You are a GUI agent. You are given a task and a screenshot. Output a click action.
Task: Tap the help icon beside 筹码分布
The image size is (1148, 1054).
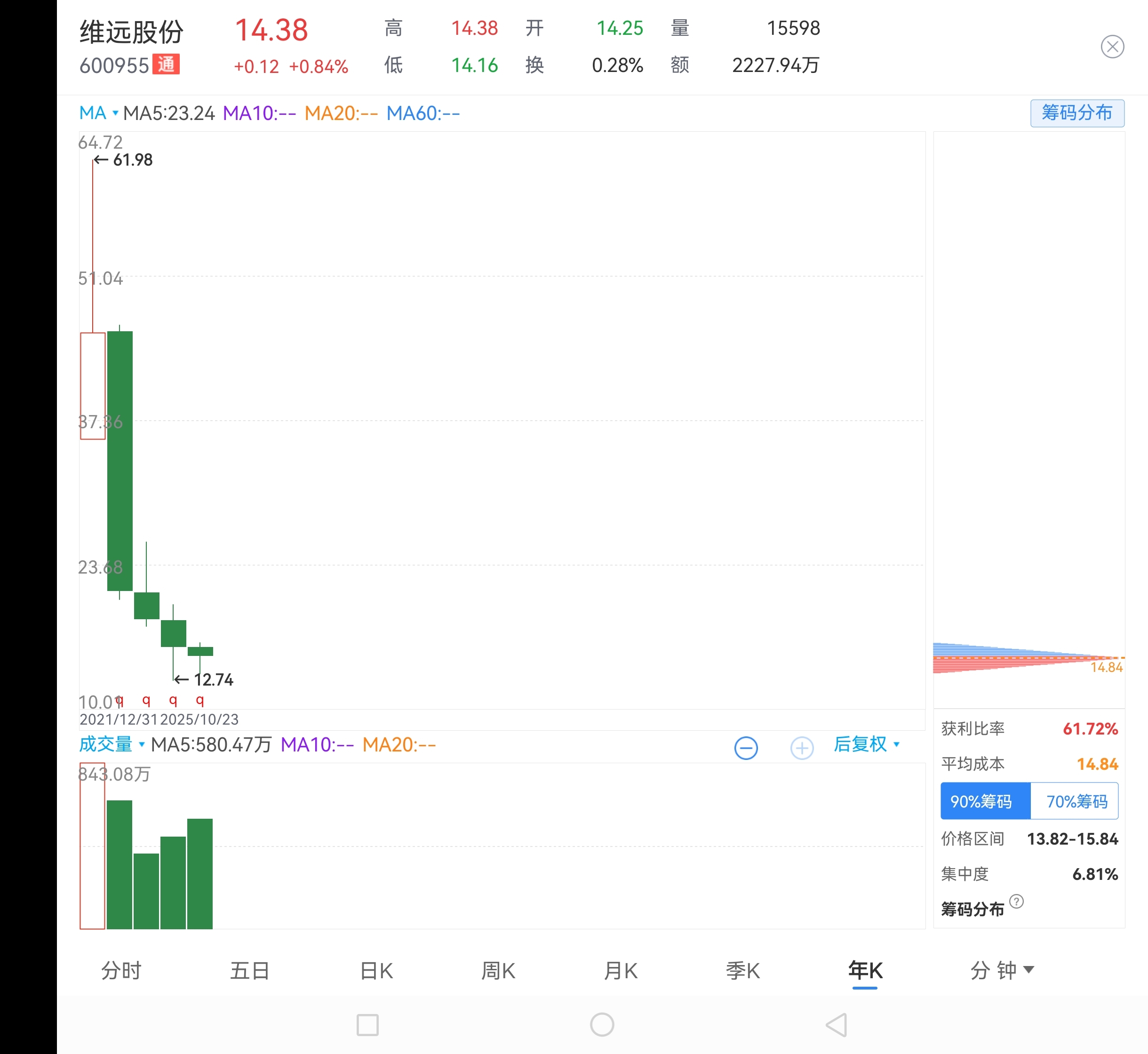(x=1016, y=901)
